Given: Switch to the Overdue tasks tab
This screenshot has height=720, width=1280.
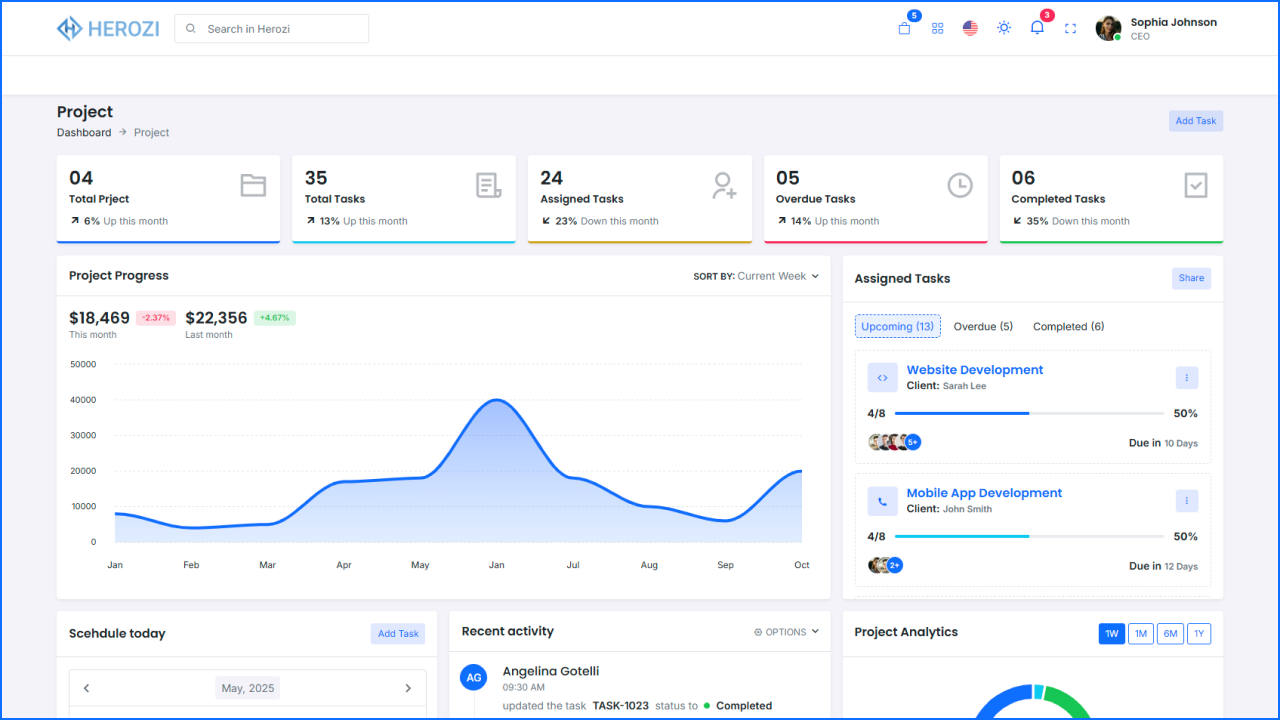Looking at the screenshot, I should pyautogui.click(x=982, y=326).
